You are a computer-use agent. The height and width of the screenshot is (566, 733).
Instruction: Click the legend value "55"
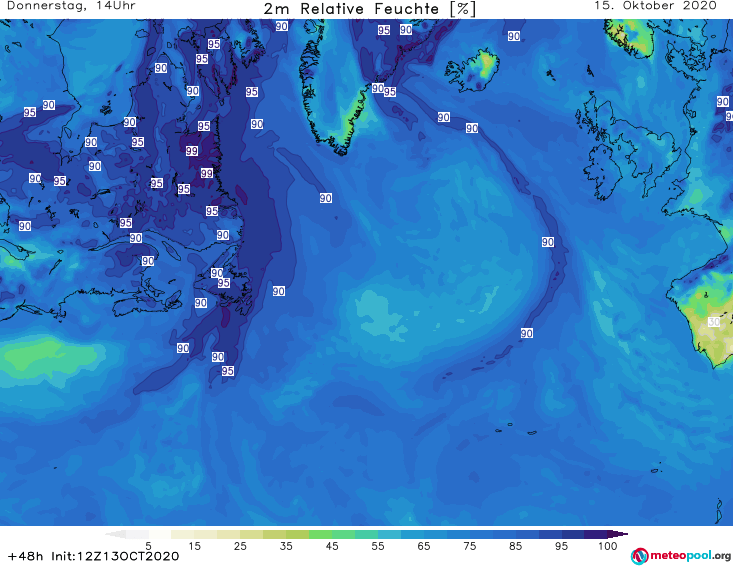(377, 546)
